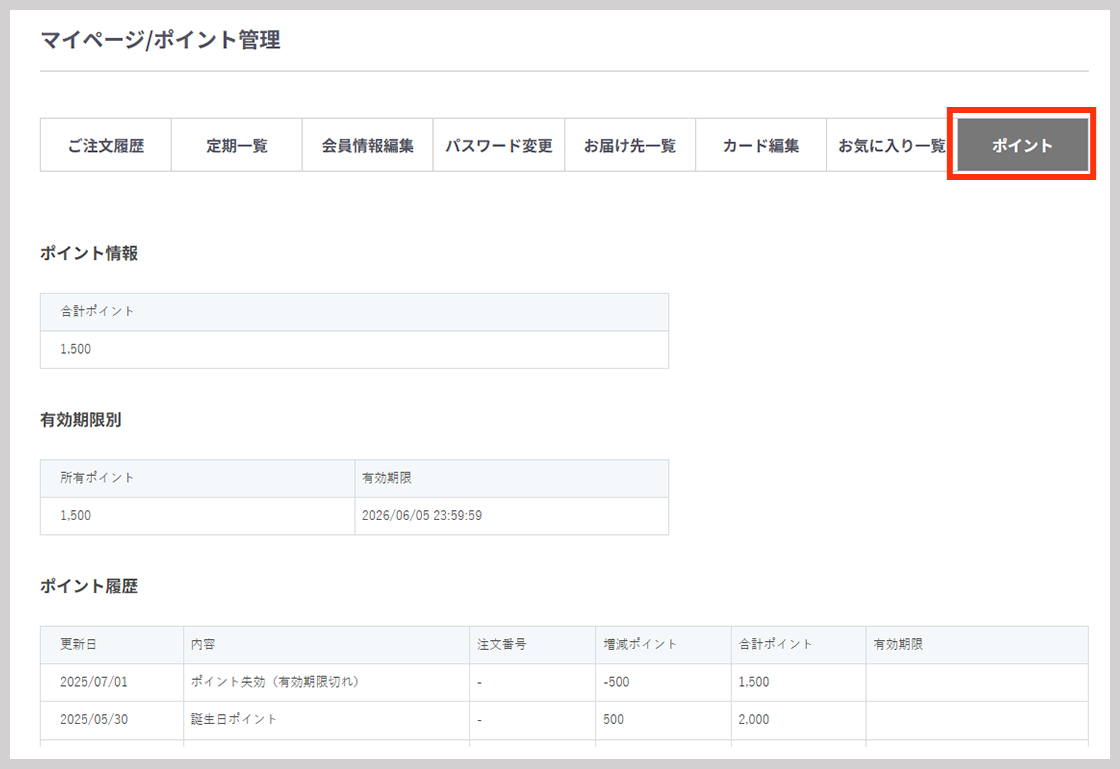1120x769 pixels.
Task: Open the ご注文履歴 tab
Action: coord(106,146)
